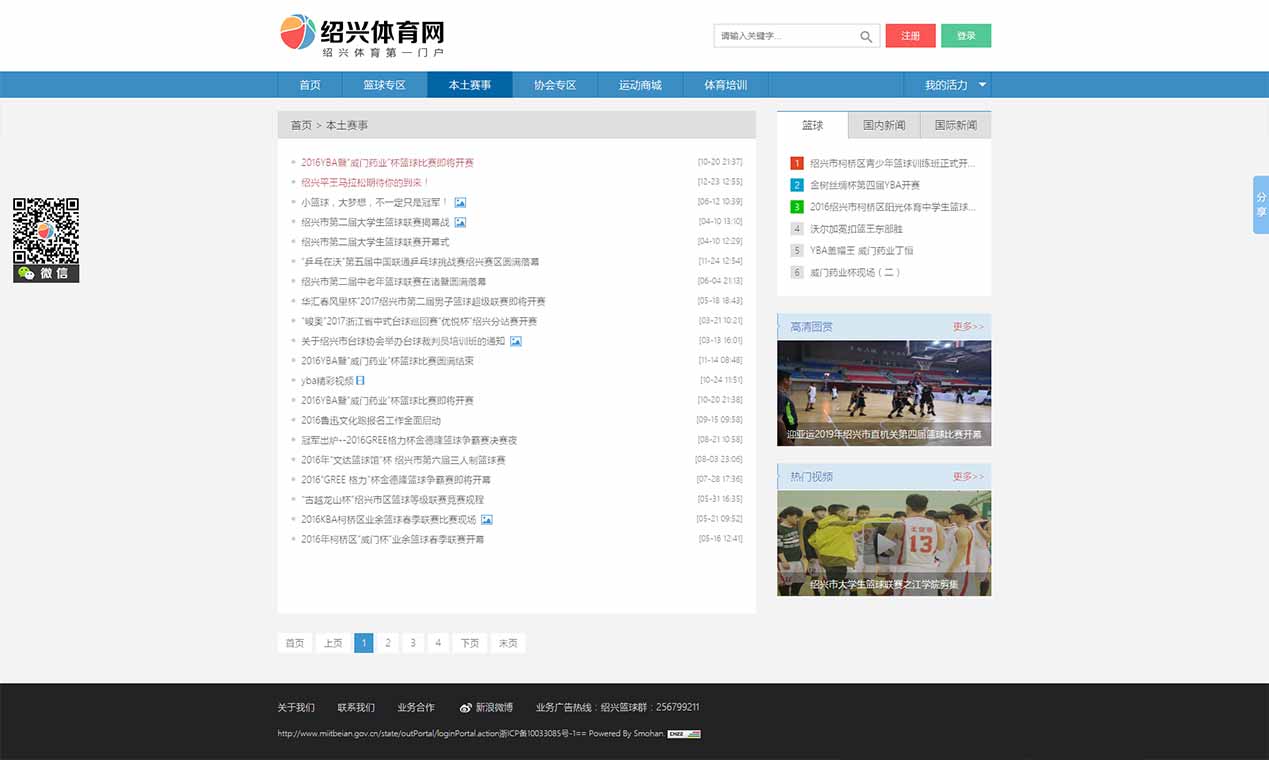Click the gray rank 6 badge

click(797, 273)
